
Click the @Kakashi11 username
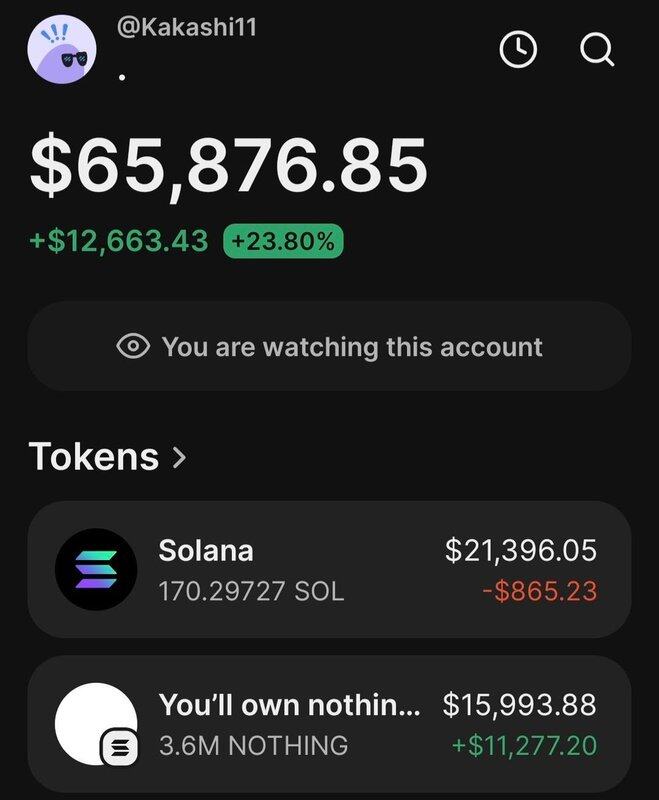click(187, 27)
